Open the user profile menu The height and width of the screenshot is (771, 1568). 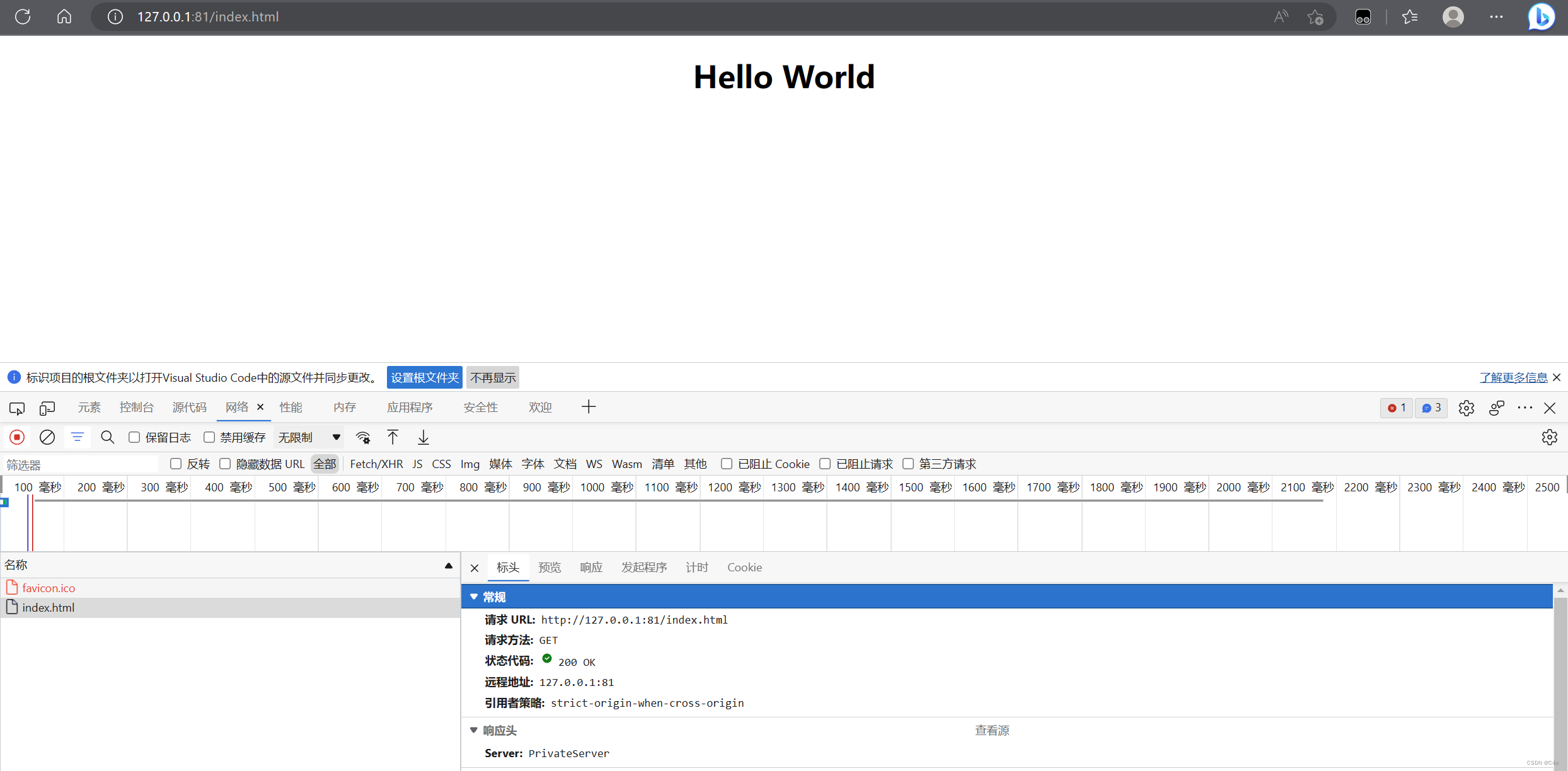1453,16
